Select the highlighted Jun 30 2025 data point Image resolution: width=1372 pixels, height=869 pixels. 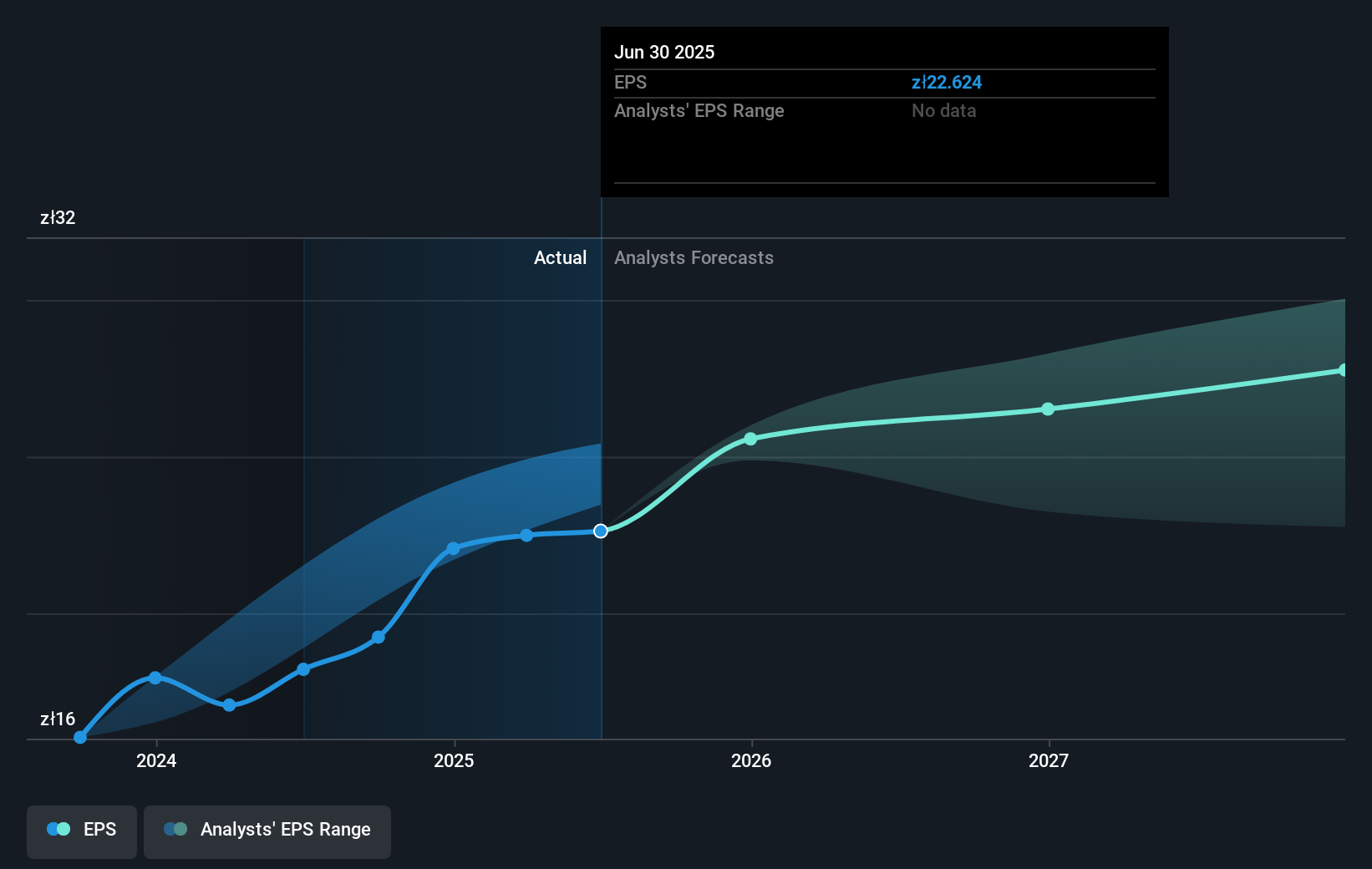tap(600, 531)
